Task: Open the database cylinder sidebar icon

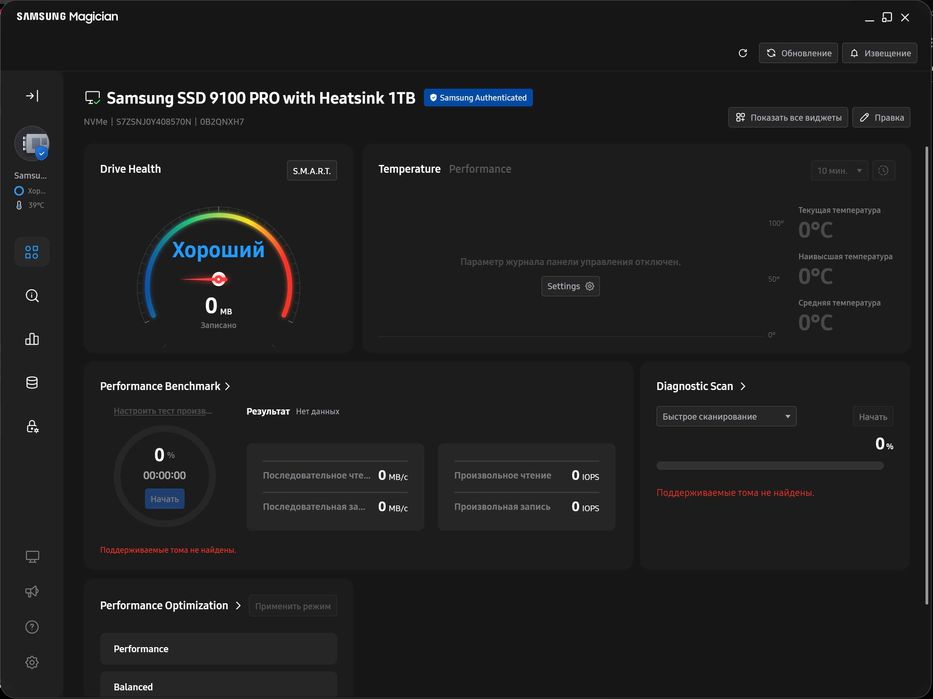Action: [32, 383]
